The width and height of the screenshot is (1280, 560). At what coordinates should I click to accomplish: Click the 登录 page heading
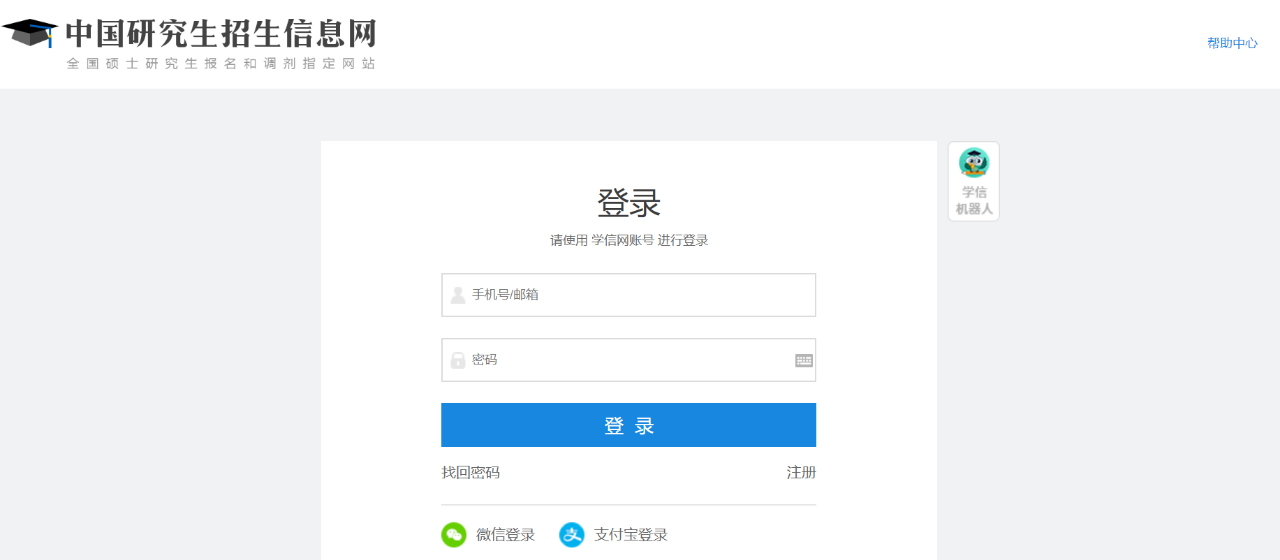[629, 203]
